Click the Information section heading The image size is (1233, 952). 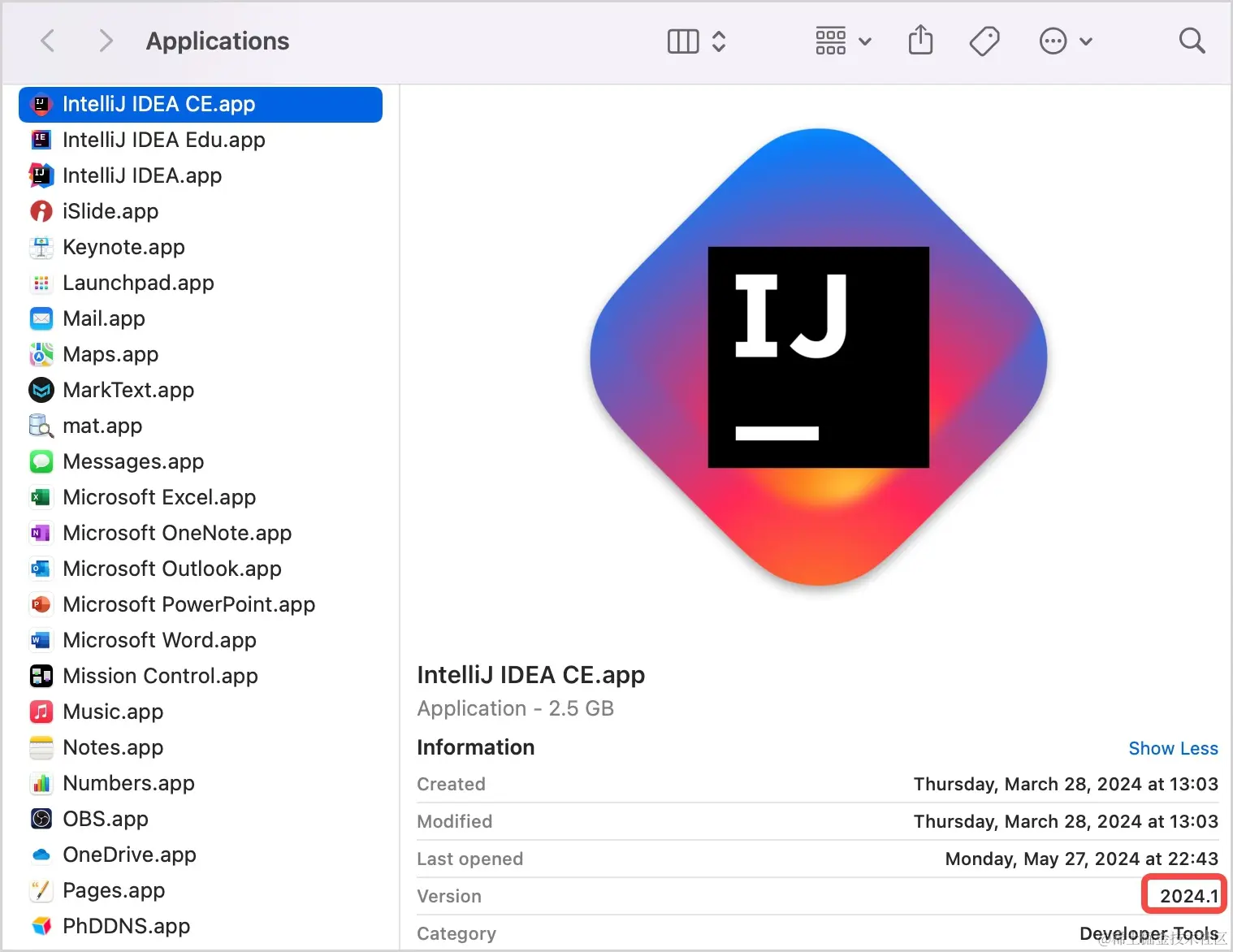pyautogui.click(x=476, y=747)
